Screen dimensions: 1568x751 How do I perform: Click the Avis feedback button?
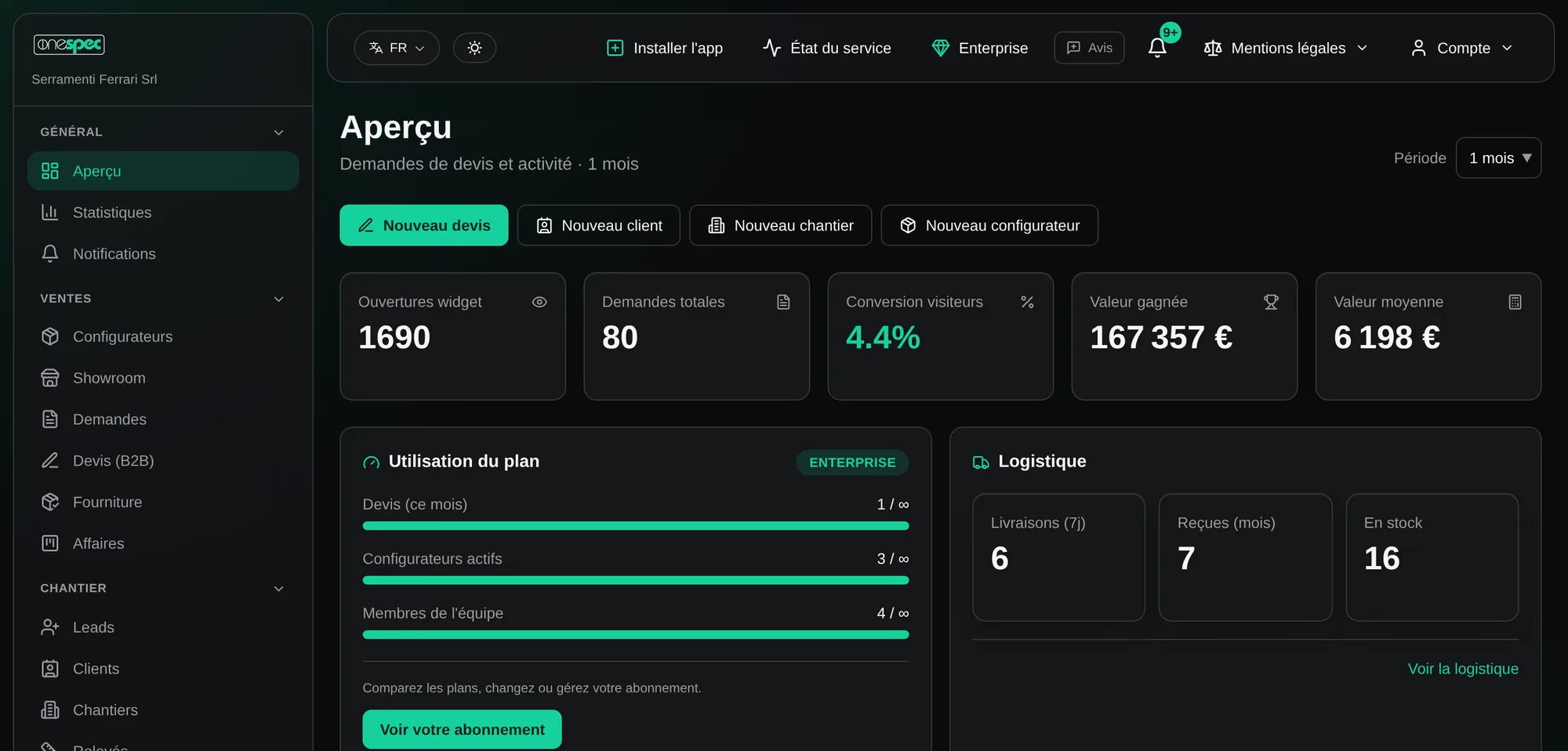coord(1089,48)
